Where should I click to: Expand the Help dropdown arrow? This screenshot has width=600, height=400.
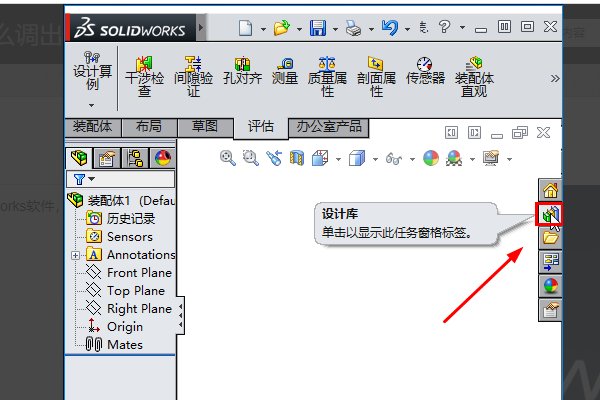(x=462, y=28)
